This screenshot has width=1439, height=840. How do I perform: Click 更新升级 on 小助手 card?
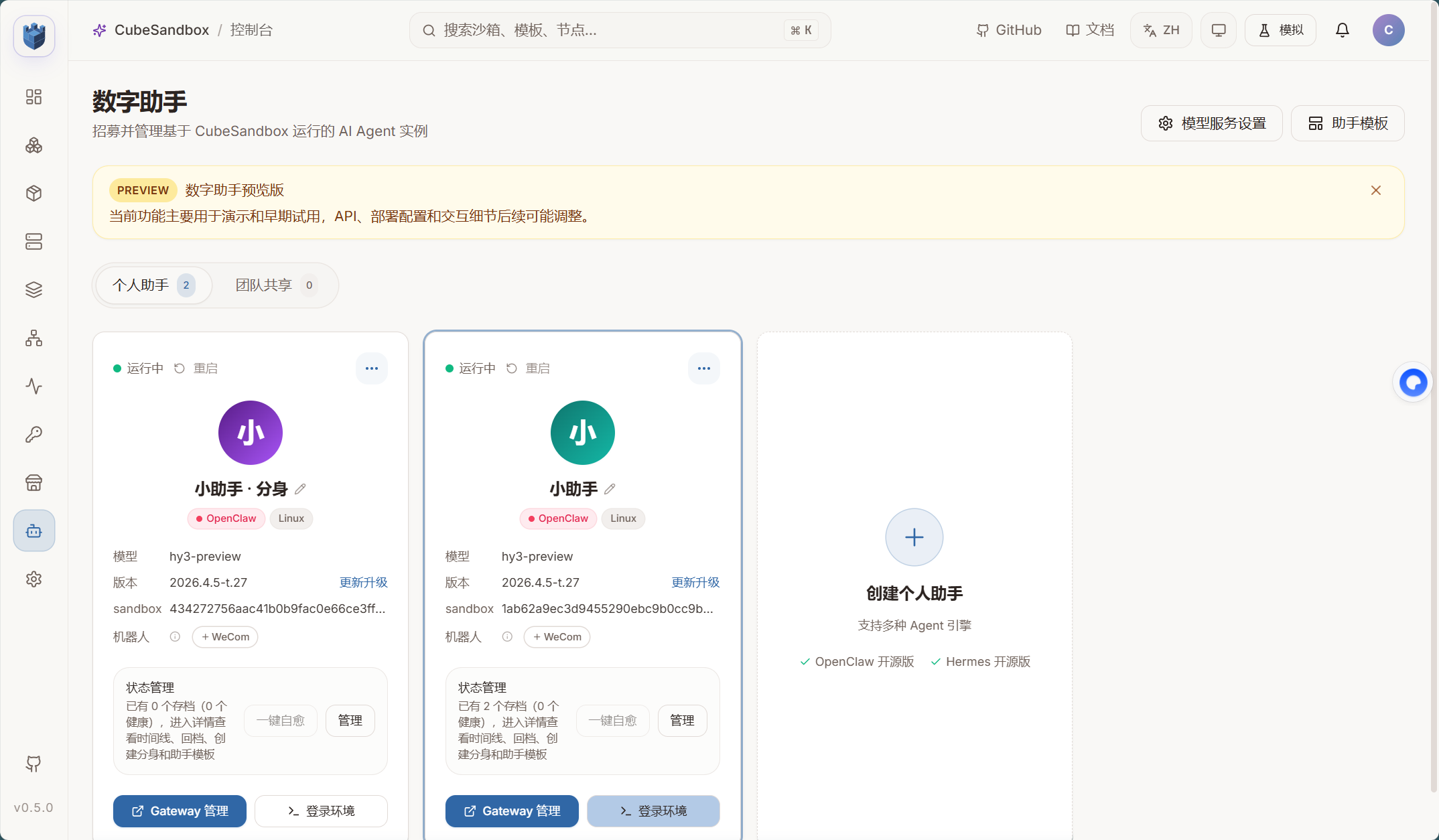696,583
